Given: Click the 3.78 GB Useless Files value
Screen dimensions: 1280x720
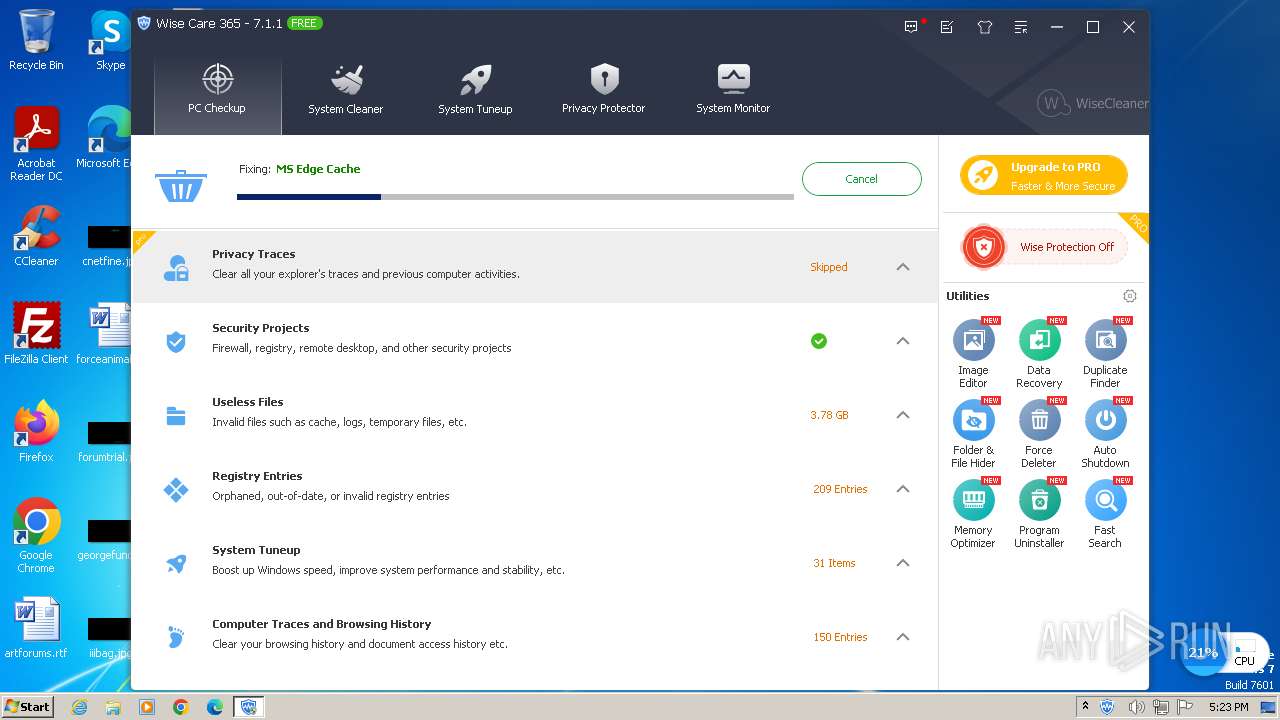Looking at the screenshot, I should point(829,415).
